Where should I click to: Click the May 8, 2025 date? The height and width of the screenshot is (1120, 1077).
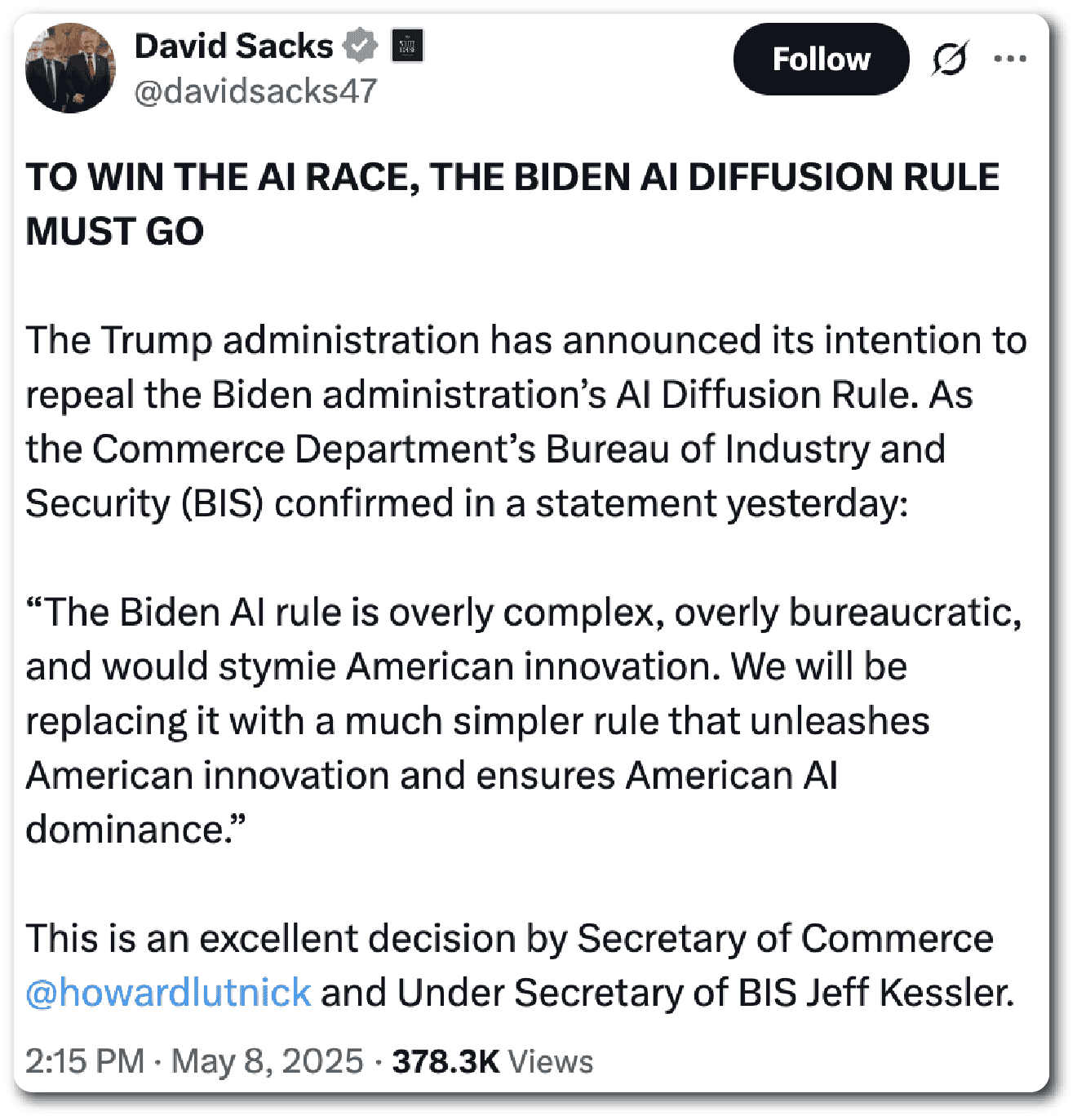268,1061
